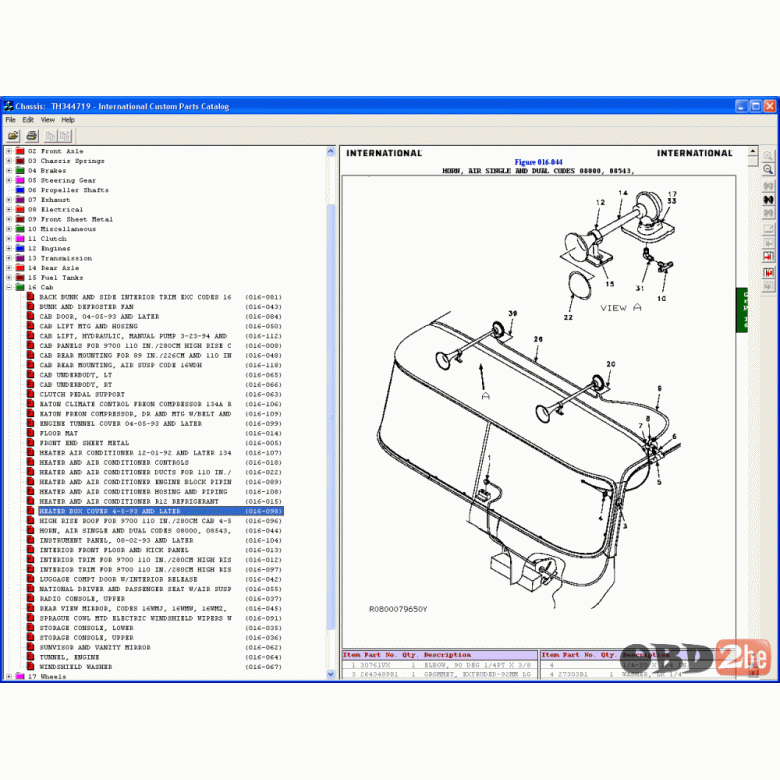Expand the 03 Chassis Springs group
The width and height of the screenshot is (780, 780).
(x=8, y=161)
